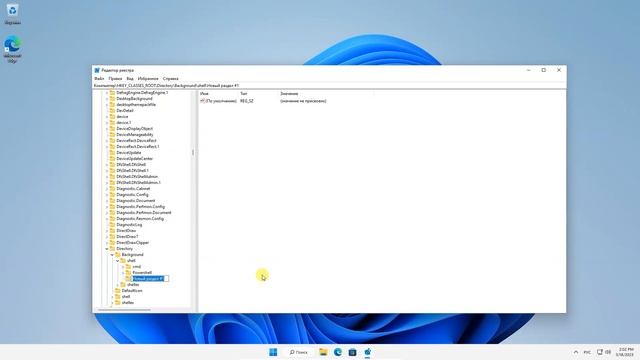Select DeviceDisplayObject key in tree
Screen dimensions: 640x360
[134, 129]
